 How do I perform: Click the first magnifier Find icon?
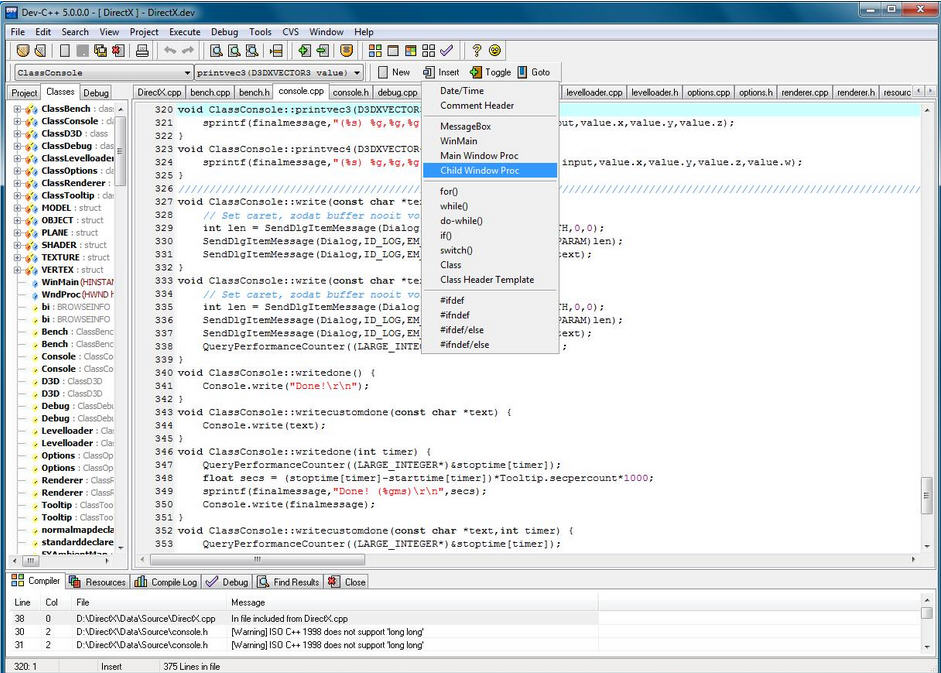(215, 50)
